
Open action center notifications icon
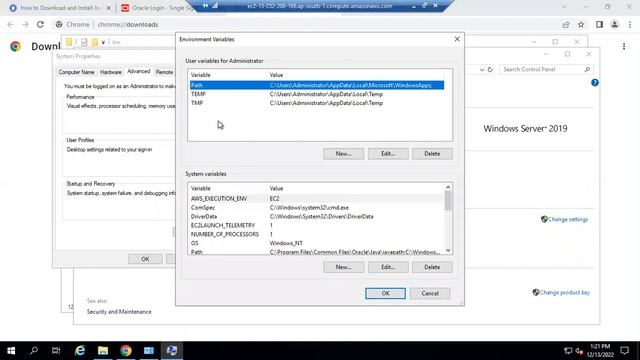624,351
